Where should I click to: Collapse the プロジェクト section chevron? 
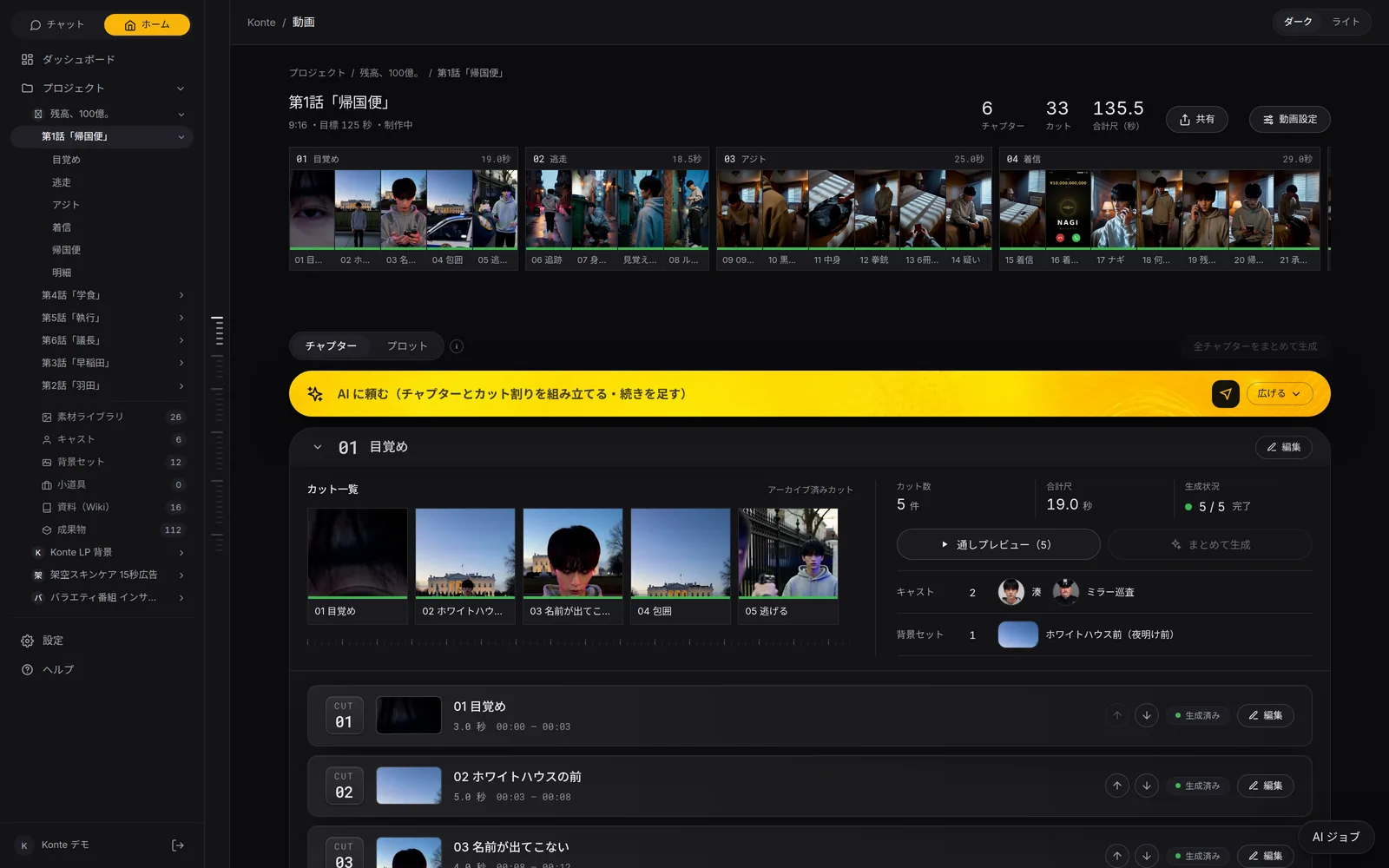(x=181, y=89)
